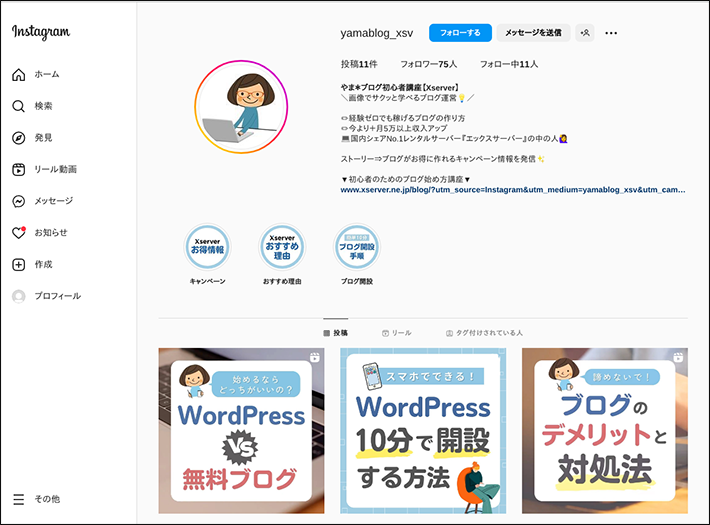The height and width of the screenshot is (525, 710).
Task: Click the おすすめ理由 highlight label
Action: 282,282
